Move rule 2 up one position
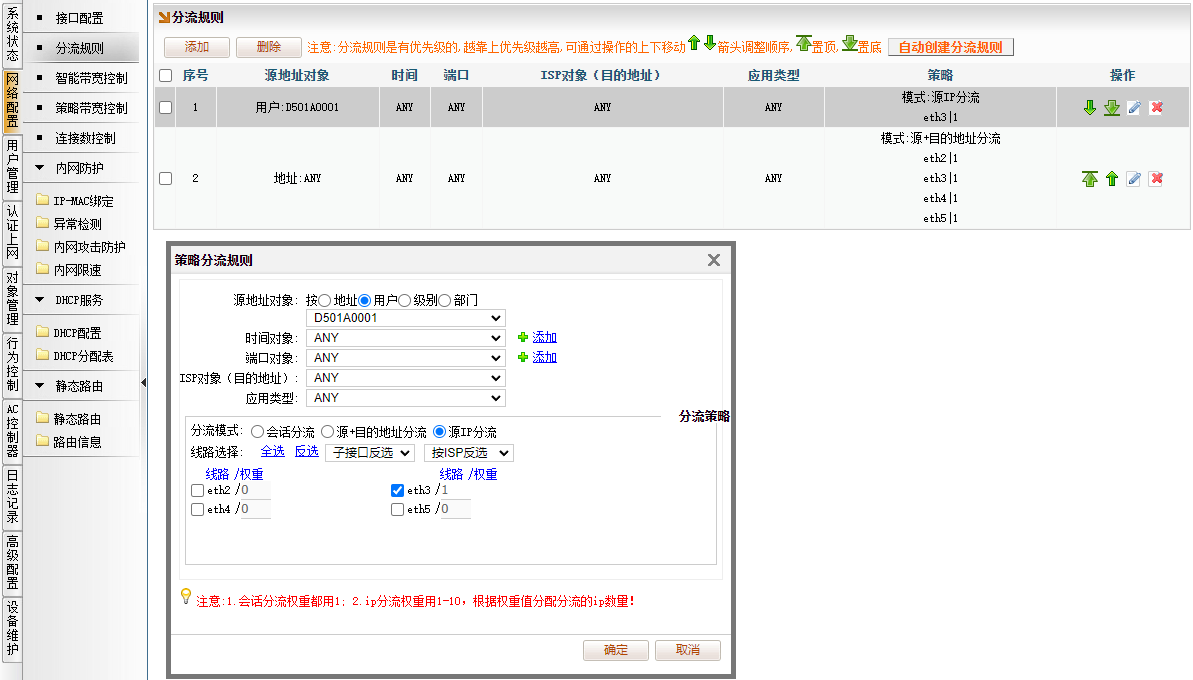 1112,179
